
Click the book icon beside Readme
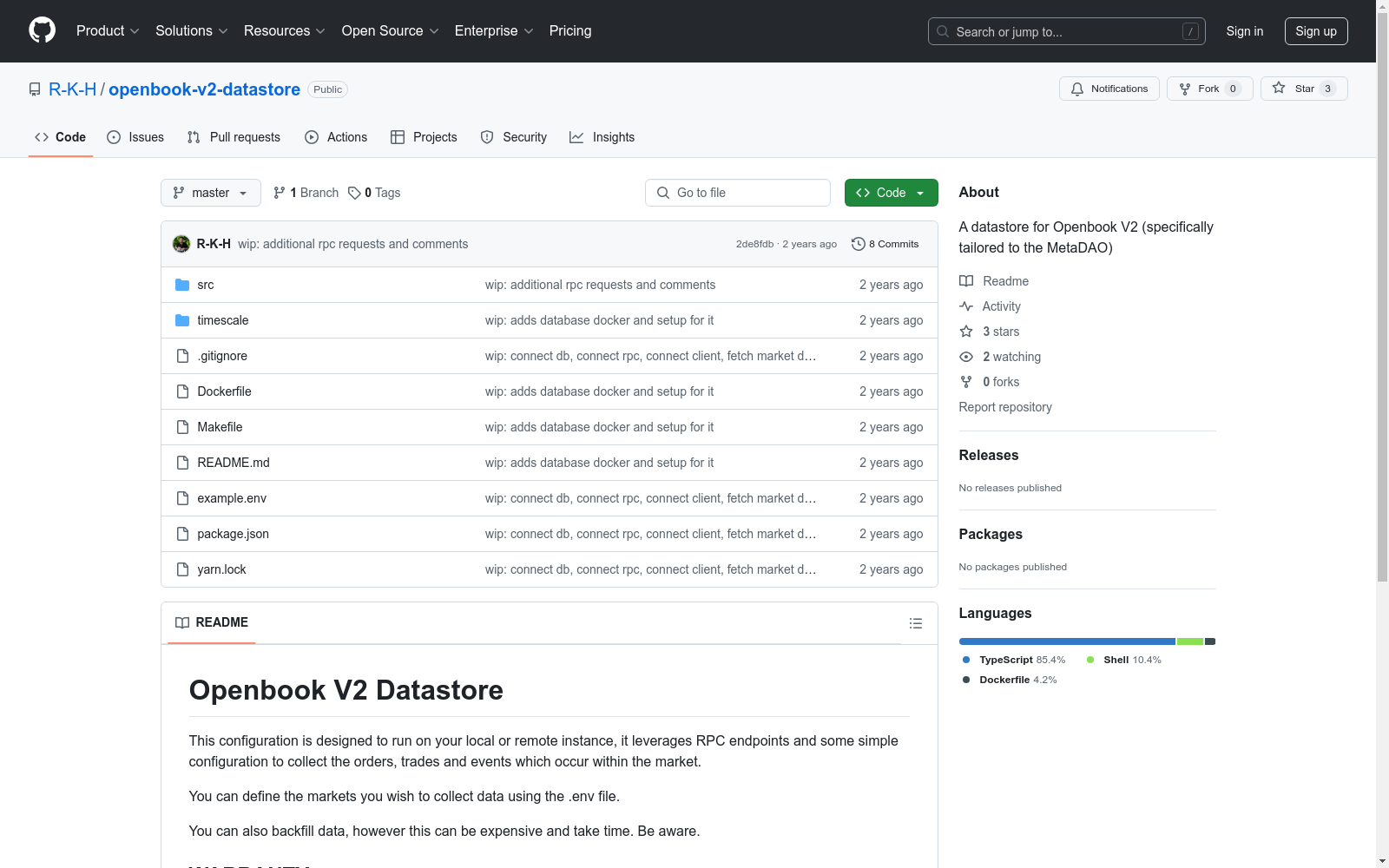click(966, 281)
